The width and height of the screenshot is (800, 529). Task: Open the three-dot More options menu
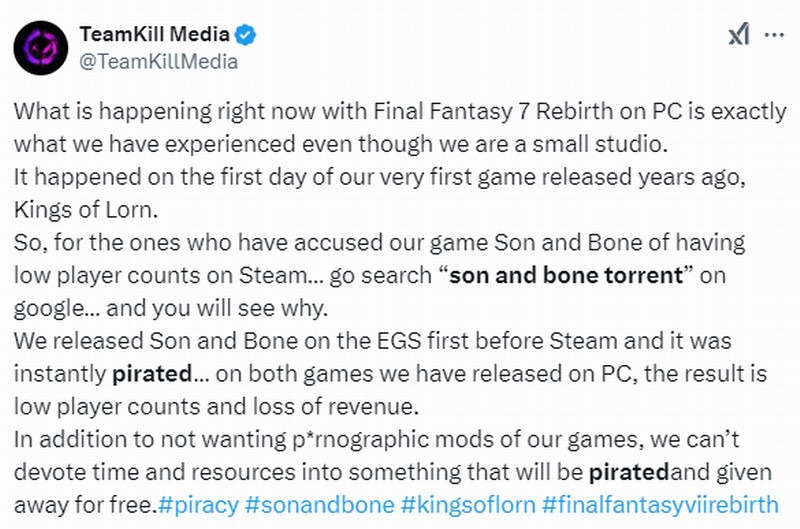click(774, 35)
